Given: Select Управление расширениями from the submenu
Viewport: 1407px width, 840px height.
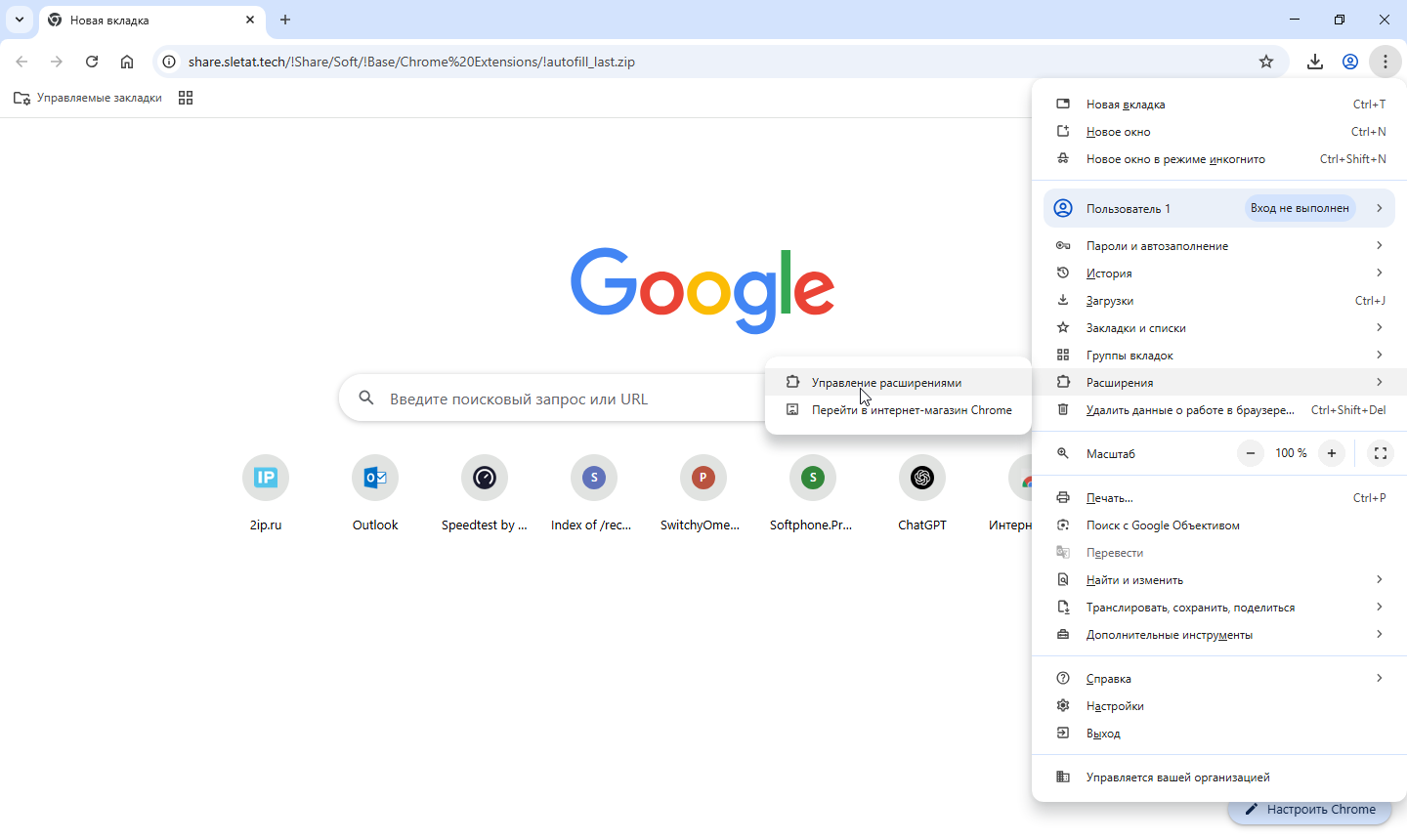Looking at the screenshot, I should (886, 383).
